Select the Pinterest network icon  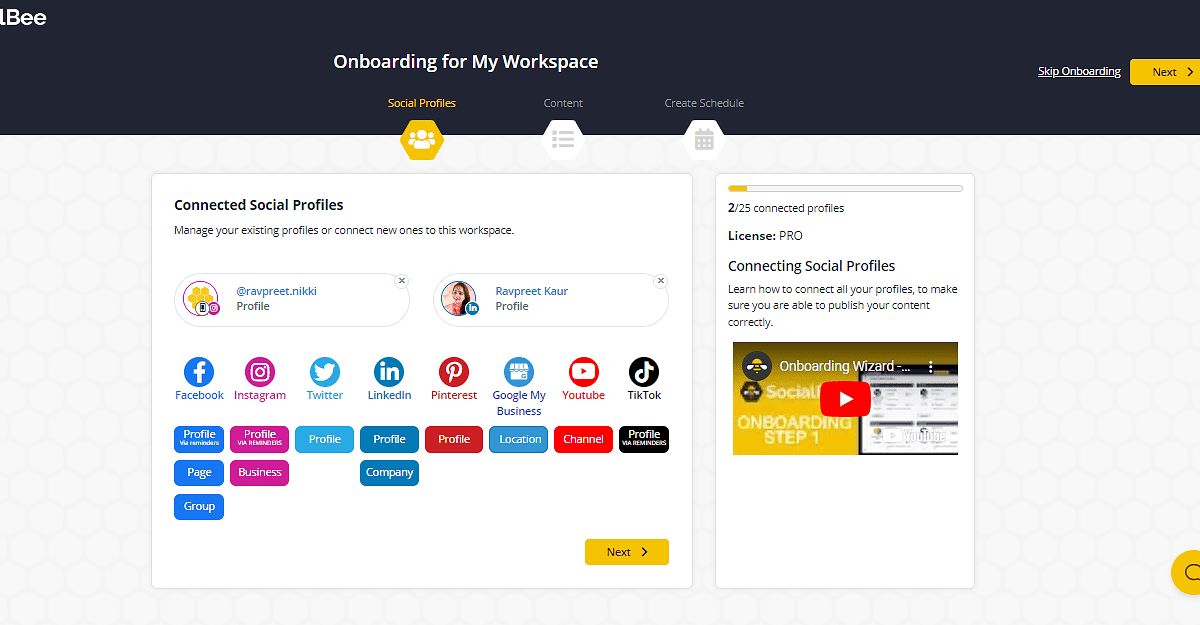pos(453,370)
